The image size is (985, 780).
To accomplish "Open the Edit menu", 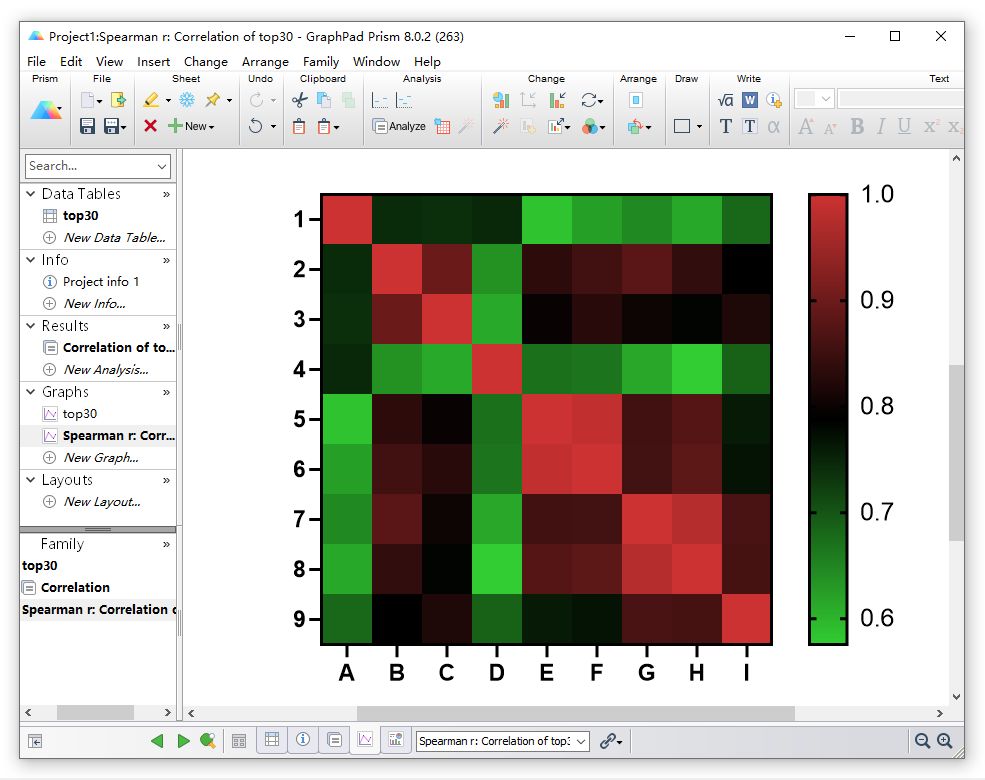I will 71,62.
